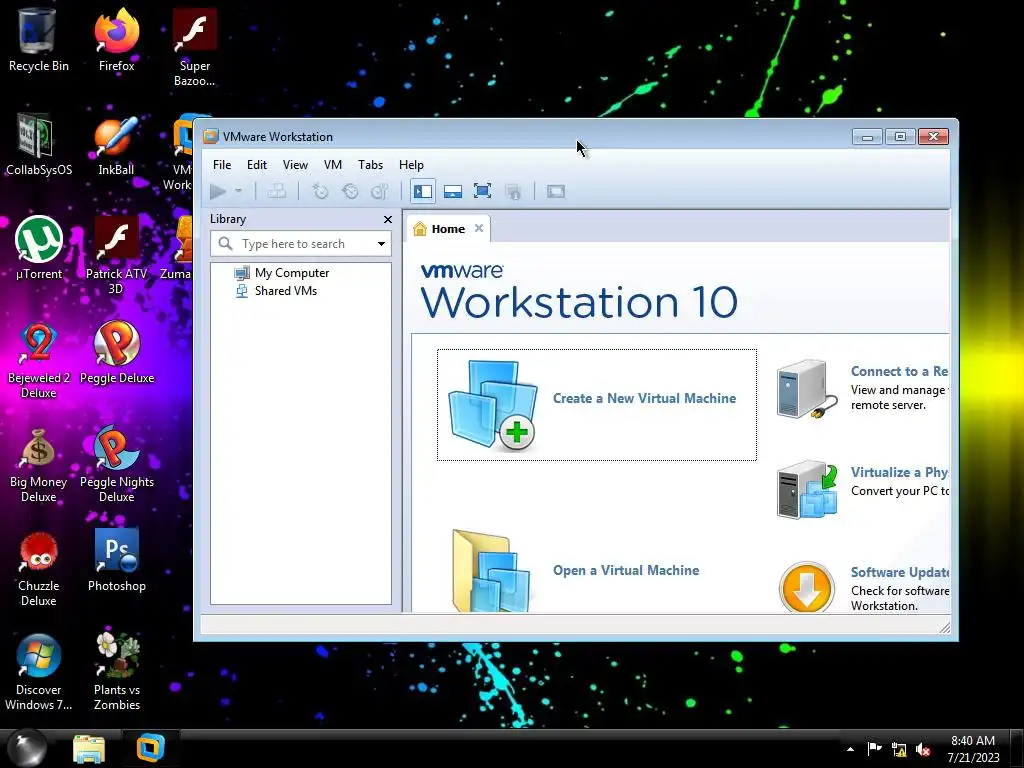The width and height of the screenshot is (1024, 768).
Task: Toggle the thumbnail bar toolbar icon
Action: point(453,191)
